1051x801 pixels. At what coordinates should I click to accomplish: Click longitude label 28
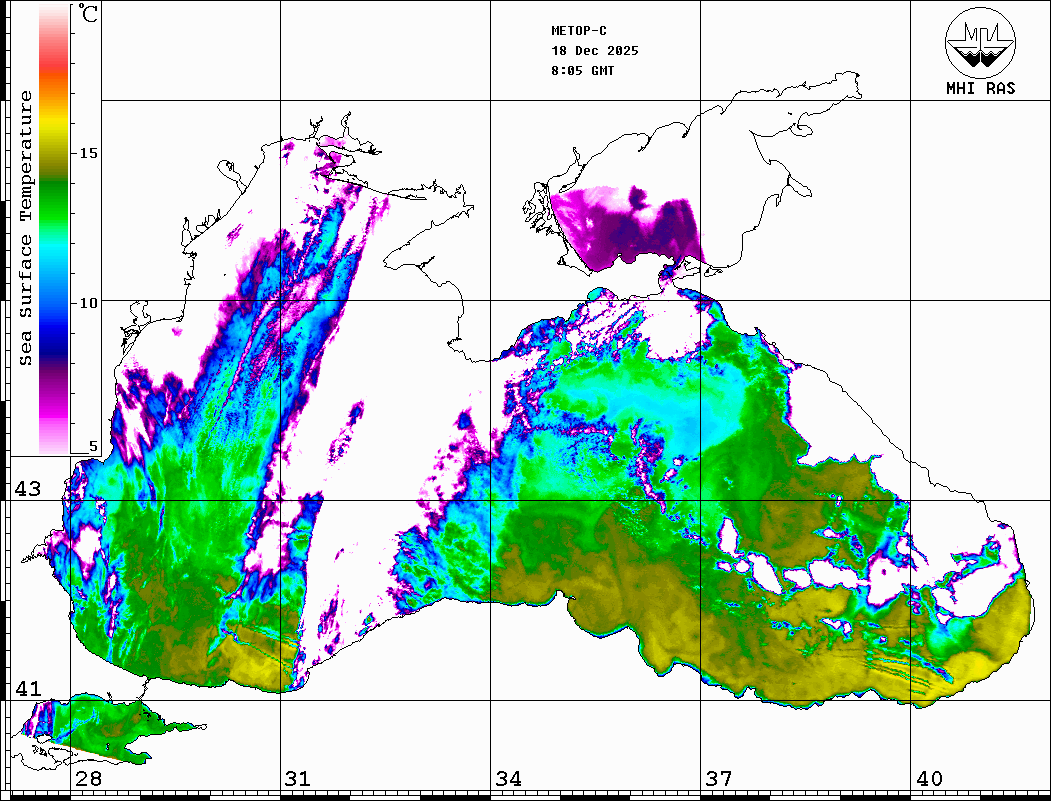[x=88, y=779]
